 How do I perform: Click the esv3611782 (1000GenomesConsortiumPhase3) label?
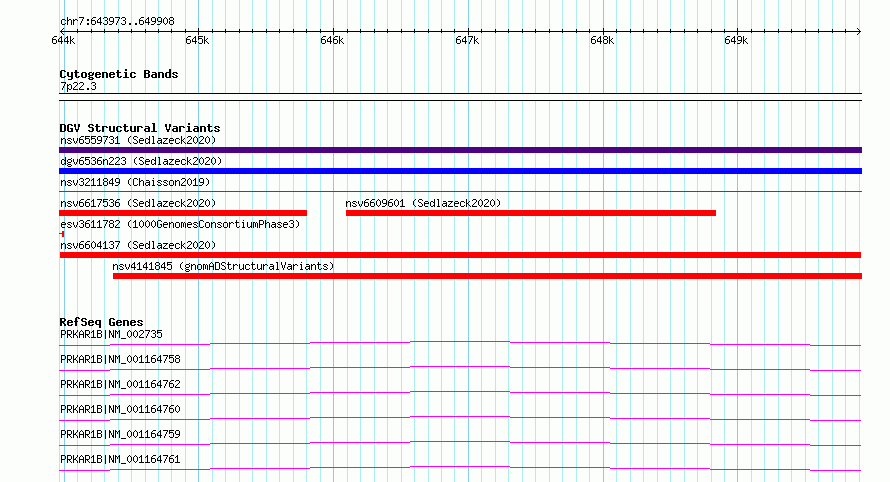click(180, 224)
